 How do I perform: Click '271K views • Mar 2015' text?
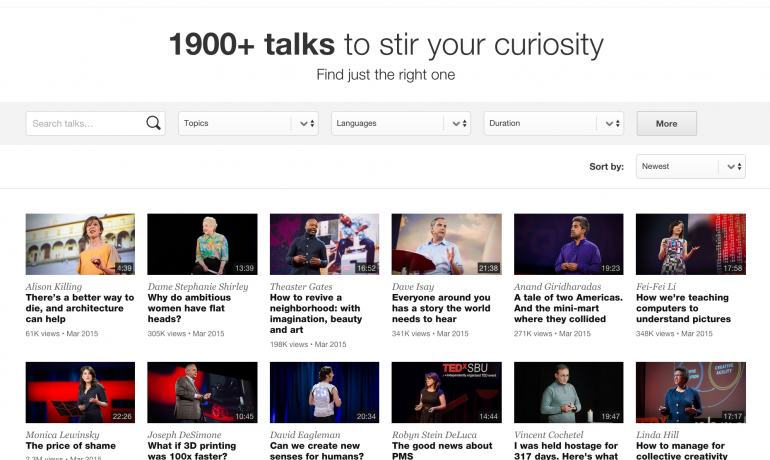pos(552,333)
